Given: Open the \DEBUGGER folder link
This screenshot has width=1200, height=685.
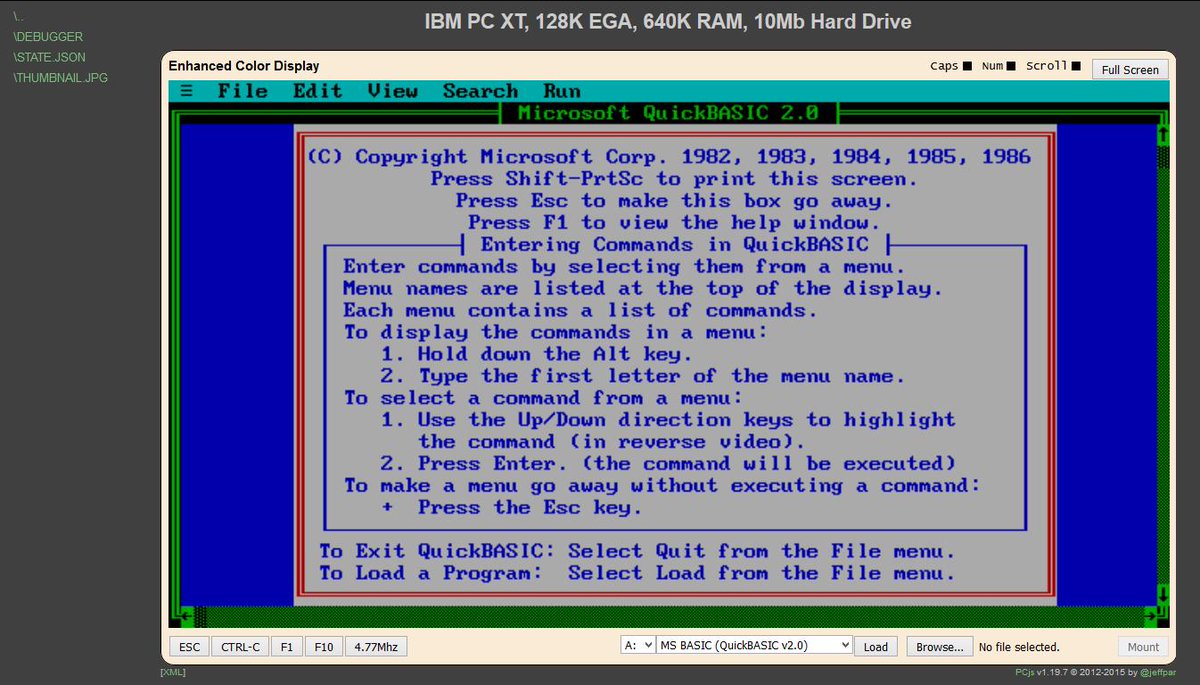Looking at the screenshot, I should (48, 37).
